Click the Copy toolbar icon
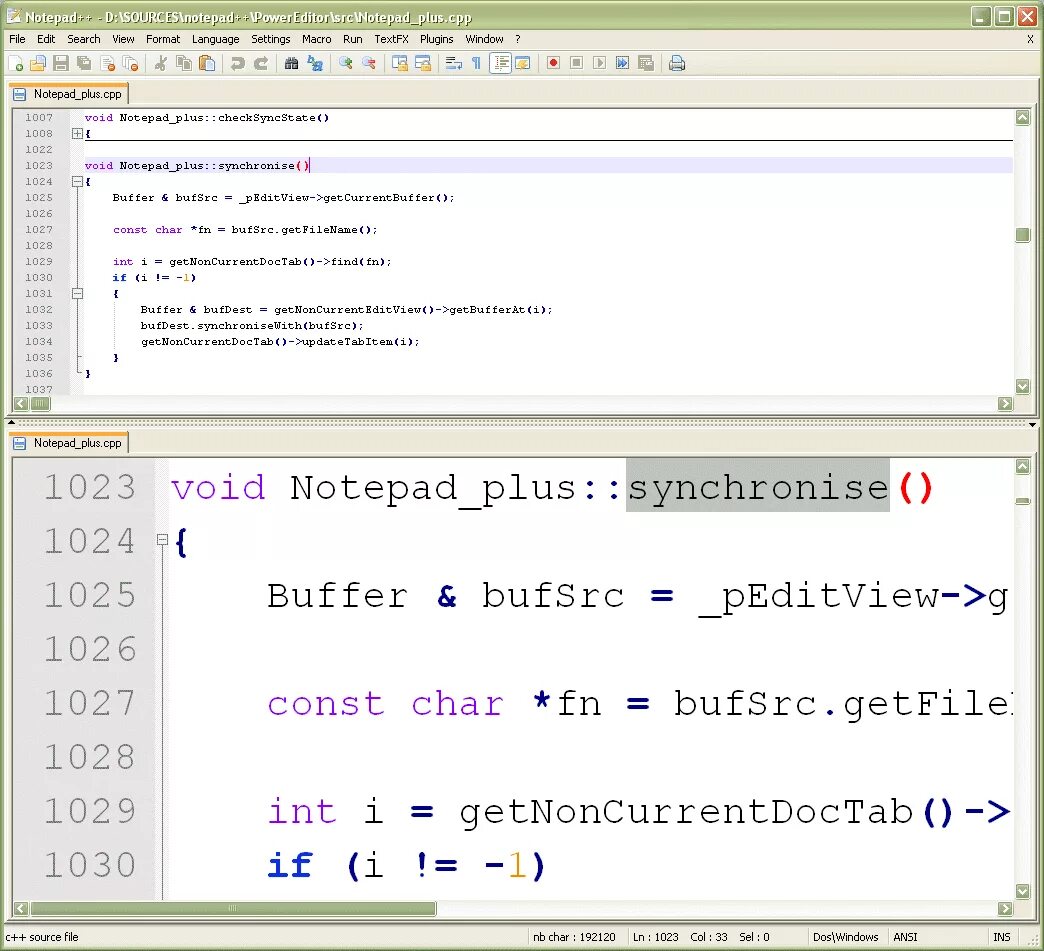Screen dimensions: 1044x951 (184, 63)
